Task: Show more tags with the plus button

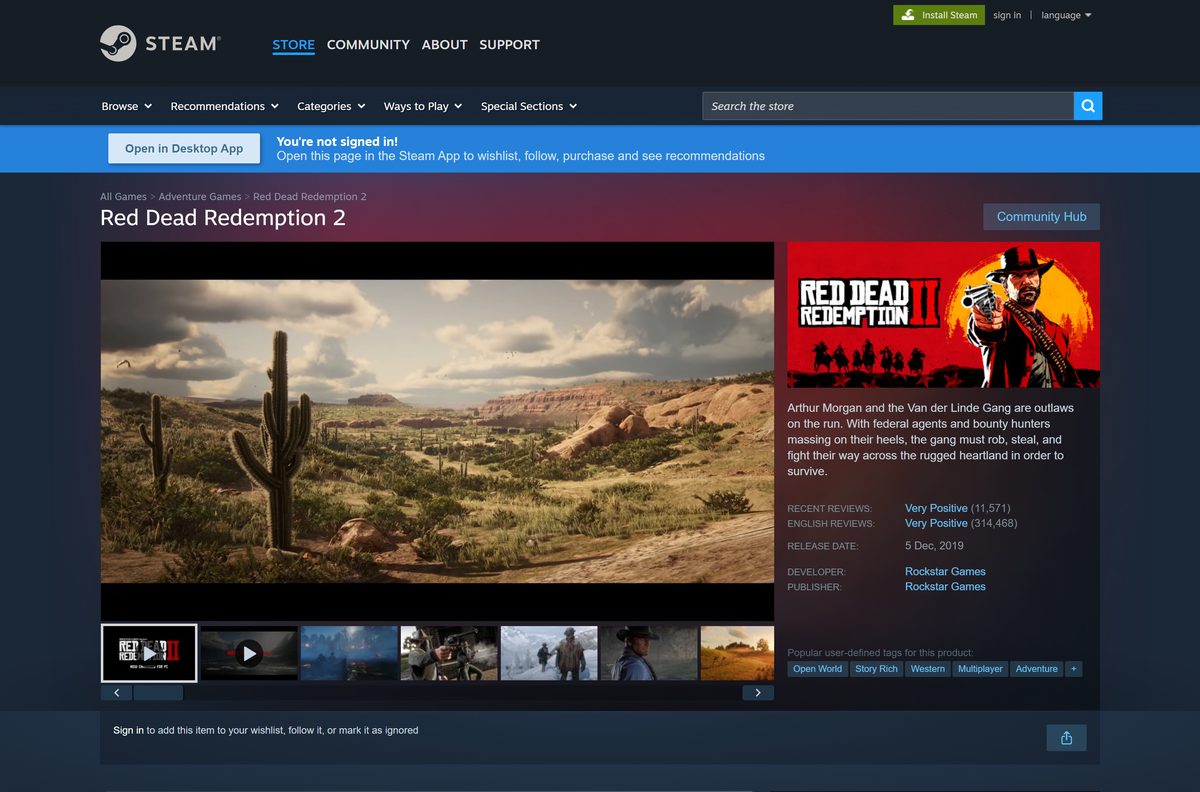Action: click(x=1073, y=669)
